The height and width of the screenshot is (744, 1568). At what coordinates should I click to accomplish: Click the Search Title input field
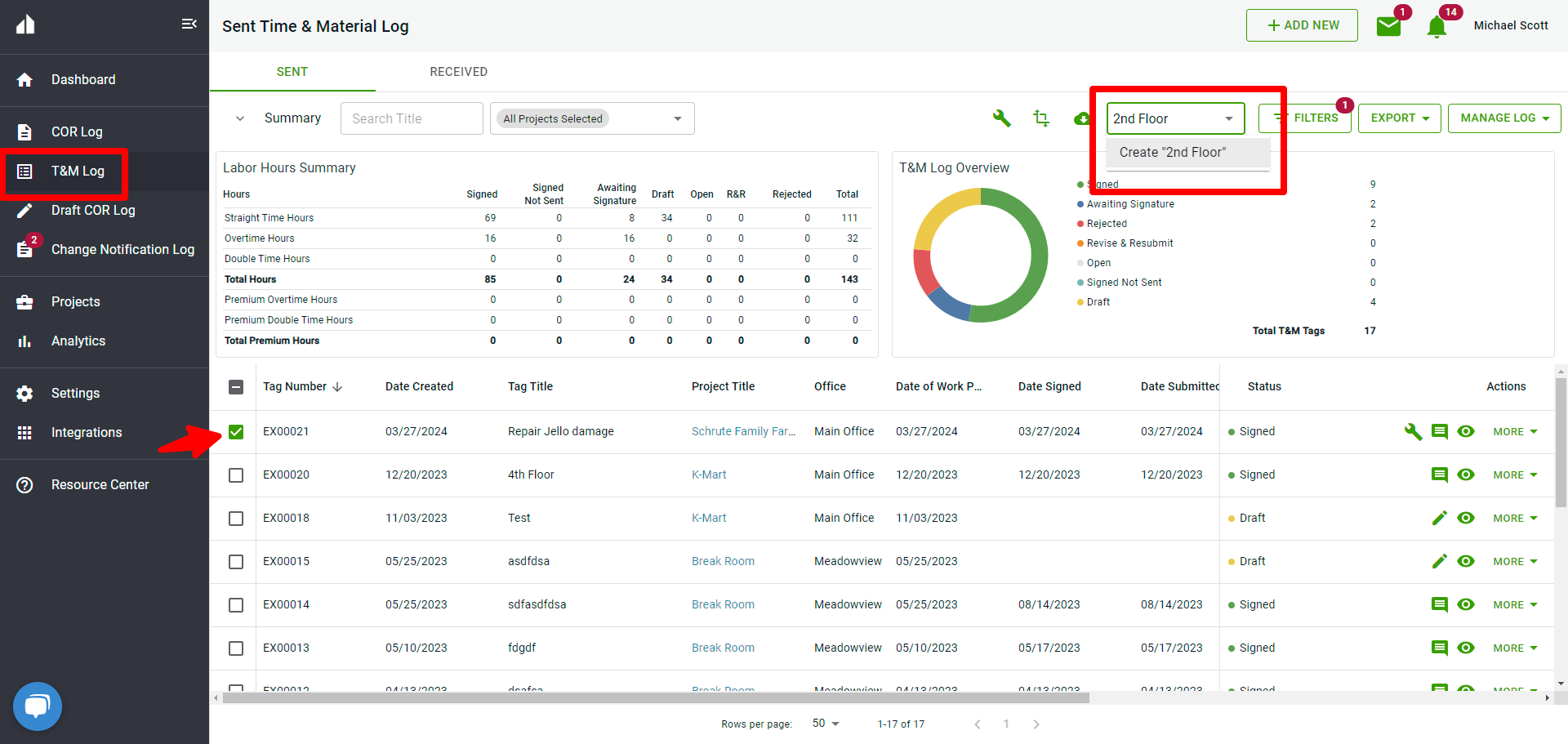(x=412, y=118)
